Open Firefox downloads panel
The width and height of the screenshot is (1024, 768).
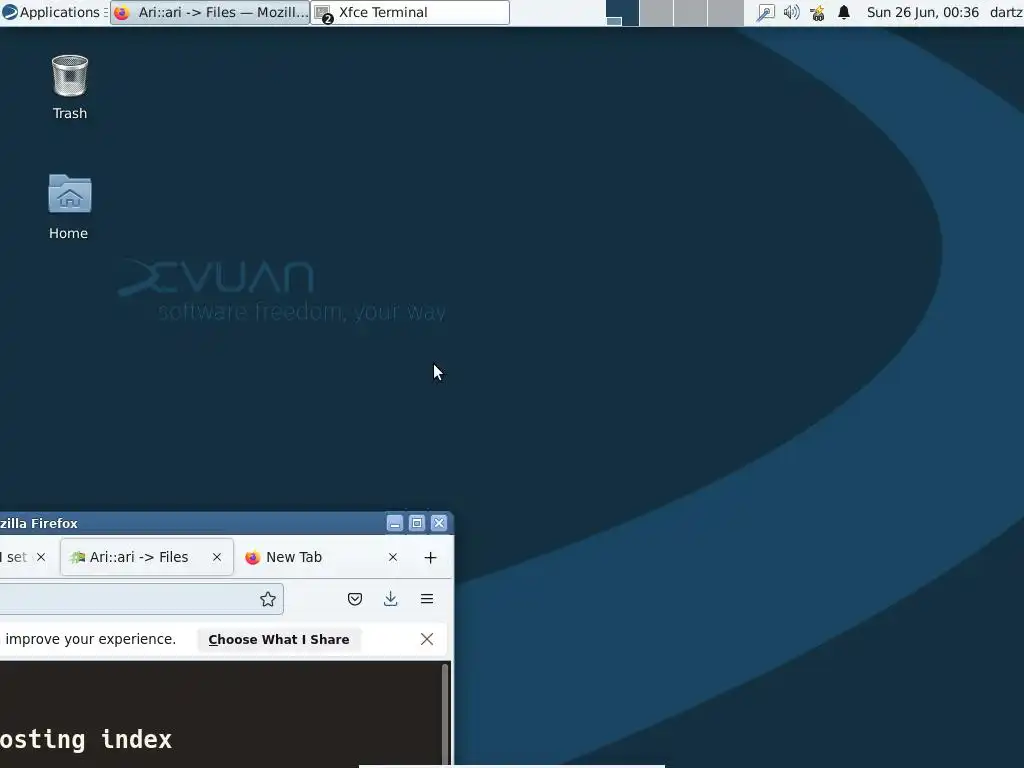click(391, 600)
